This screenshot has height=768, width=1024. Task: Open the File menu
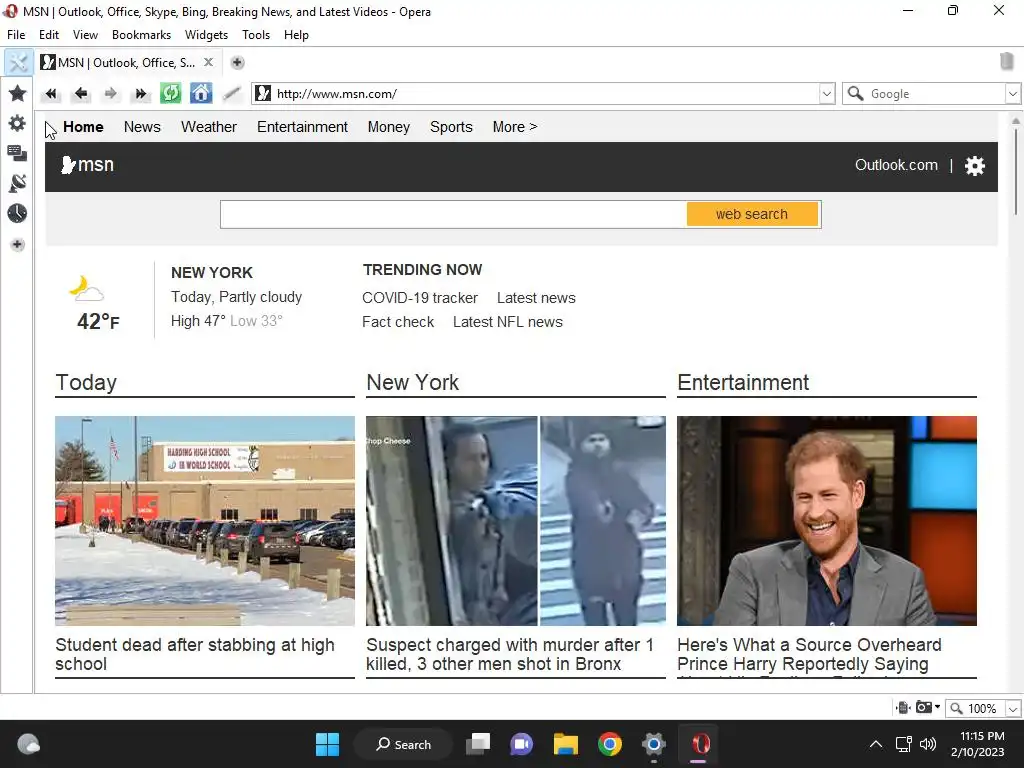pyautogui.click(x=16, y=35)
